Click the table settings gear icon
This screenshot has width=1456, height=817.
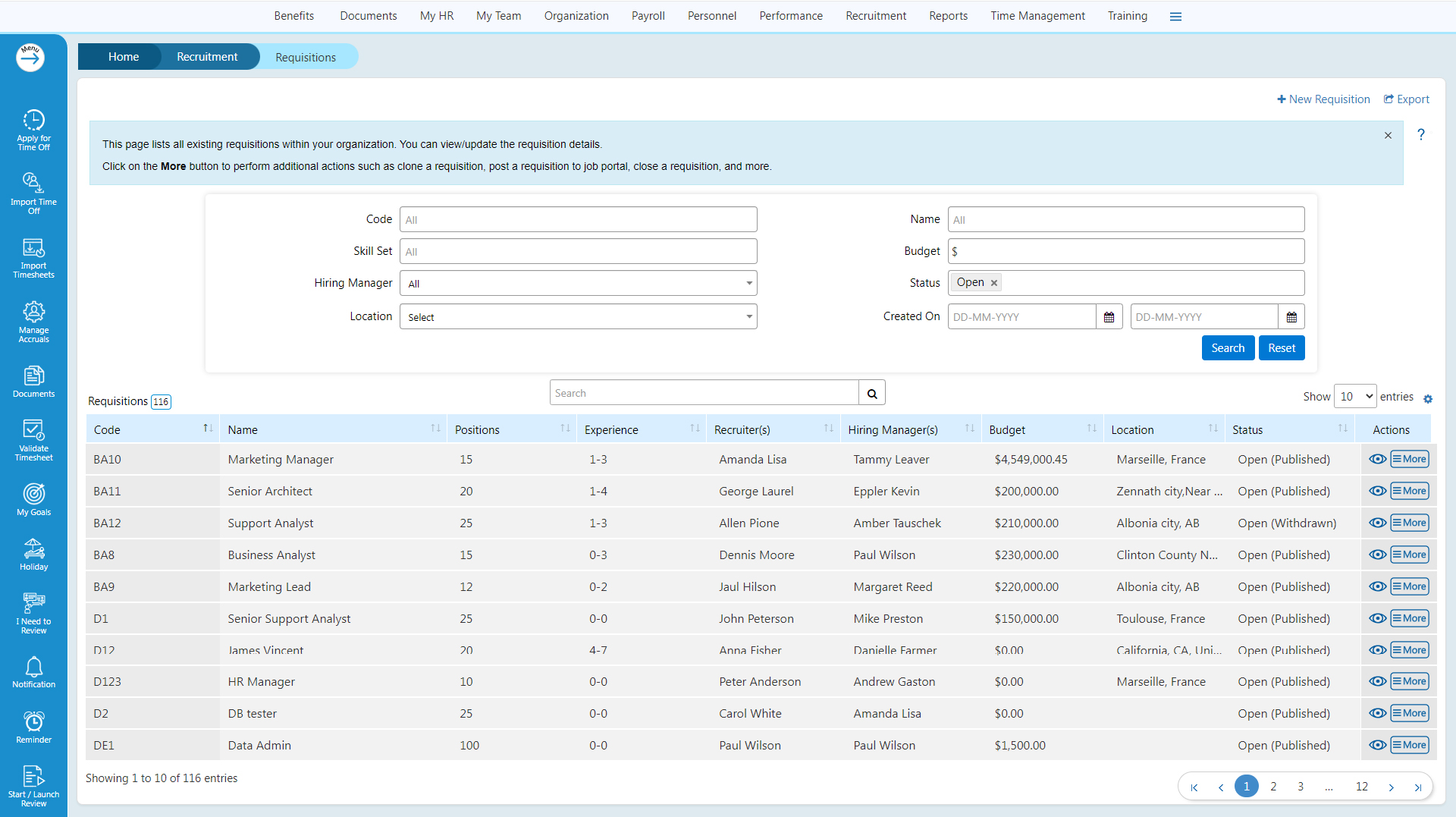(1428, 399)
